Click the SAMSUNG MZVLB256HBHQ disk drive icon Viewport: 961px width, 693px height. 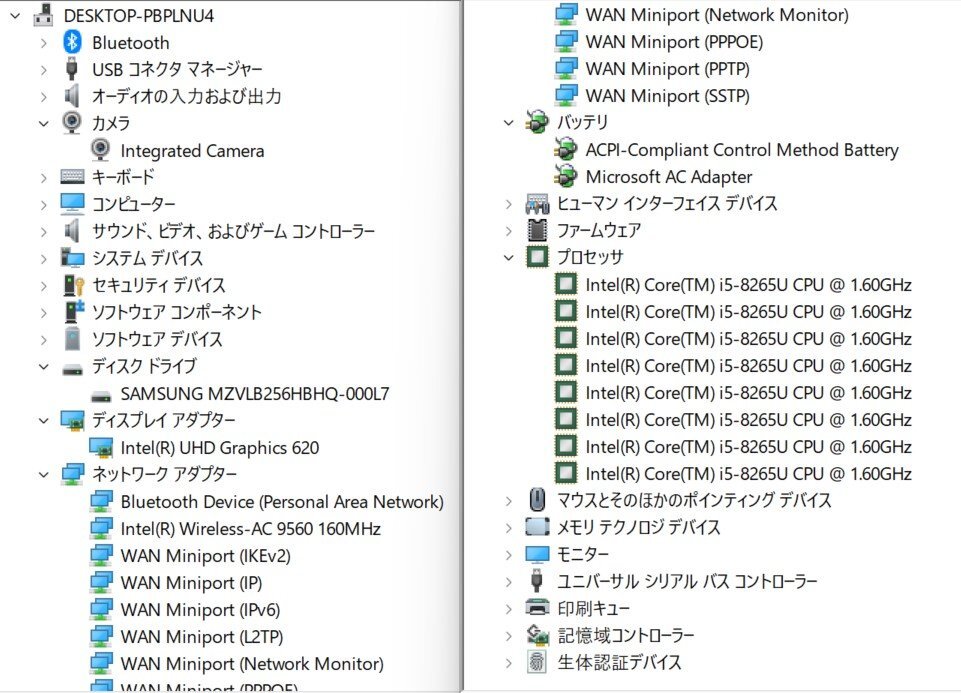point(102,394)
